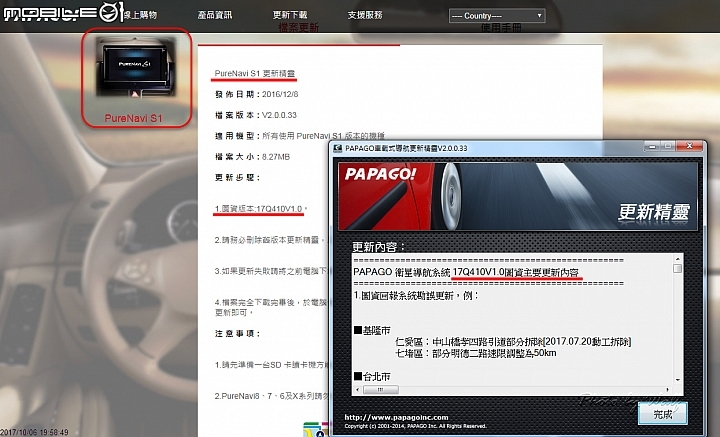Expand the Country dropdown
The height and width of the screenshot is (437, 720).
pyautogui.click(x=497, y=16)
